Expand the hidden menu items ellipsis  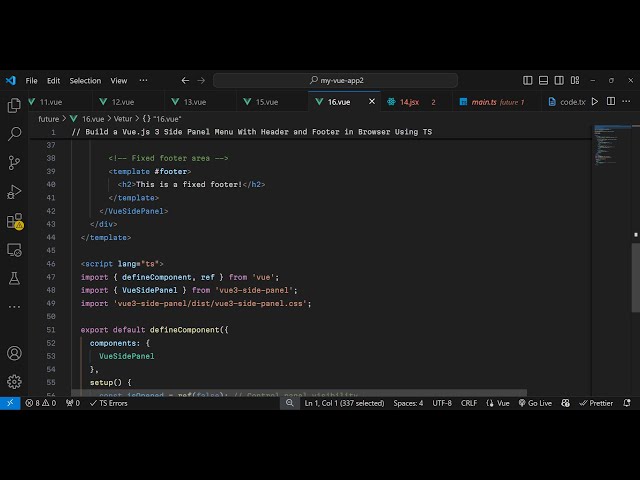(144, 80)
